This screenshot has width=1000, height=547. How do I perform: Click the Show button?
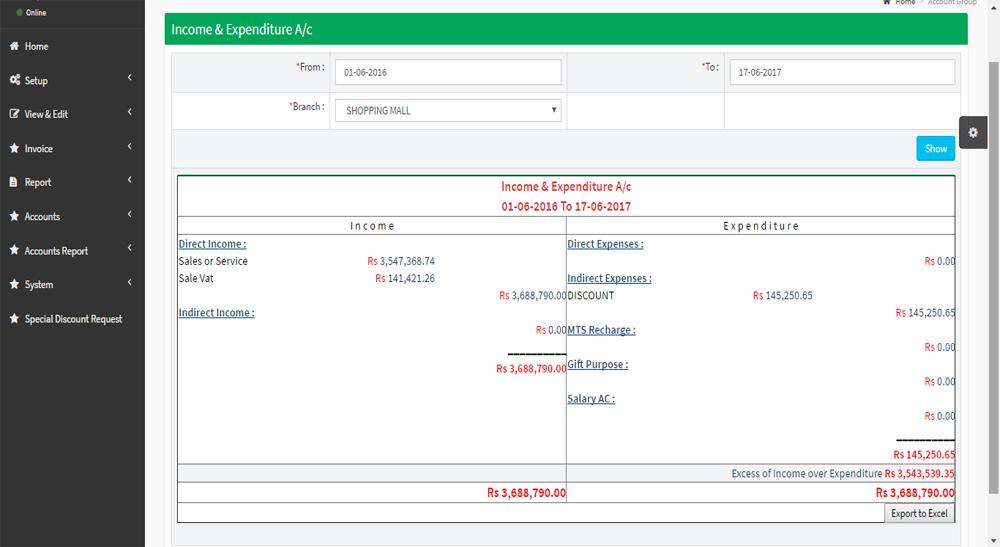coord(936,148)
